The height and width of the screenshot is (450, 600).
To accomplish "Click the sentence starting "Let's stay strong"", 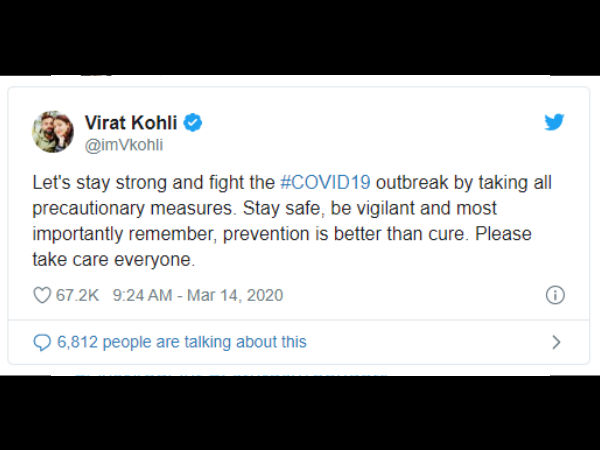I will [x=292, y=195].
